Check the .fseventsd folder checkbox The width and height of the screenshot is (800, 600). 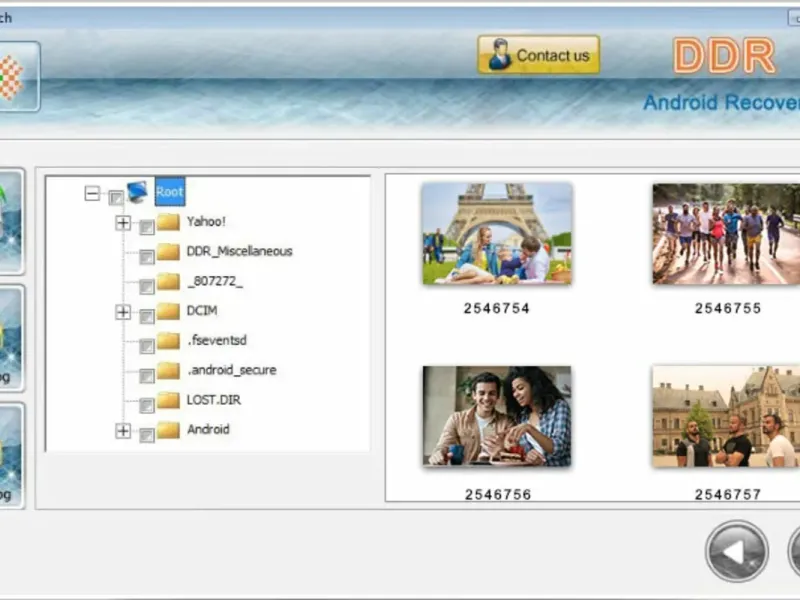tap(147, 346)
